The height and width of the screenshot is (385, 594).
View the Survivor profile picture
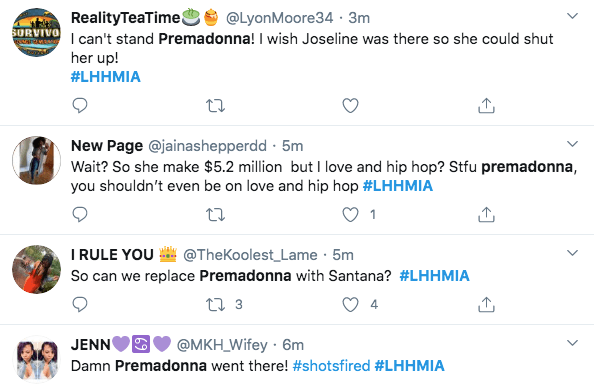36,33
